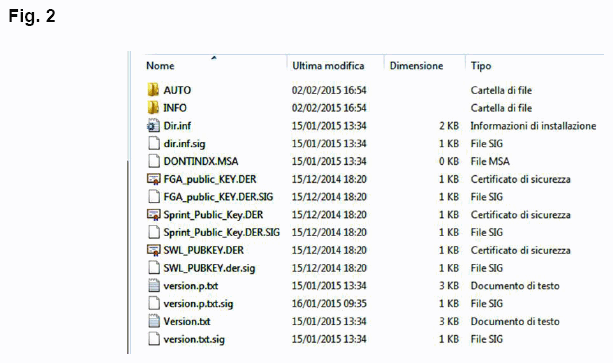Click the 16/01/2015 09:35 modified date
613x363 pixels.
pos(329,304)
